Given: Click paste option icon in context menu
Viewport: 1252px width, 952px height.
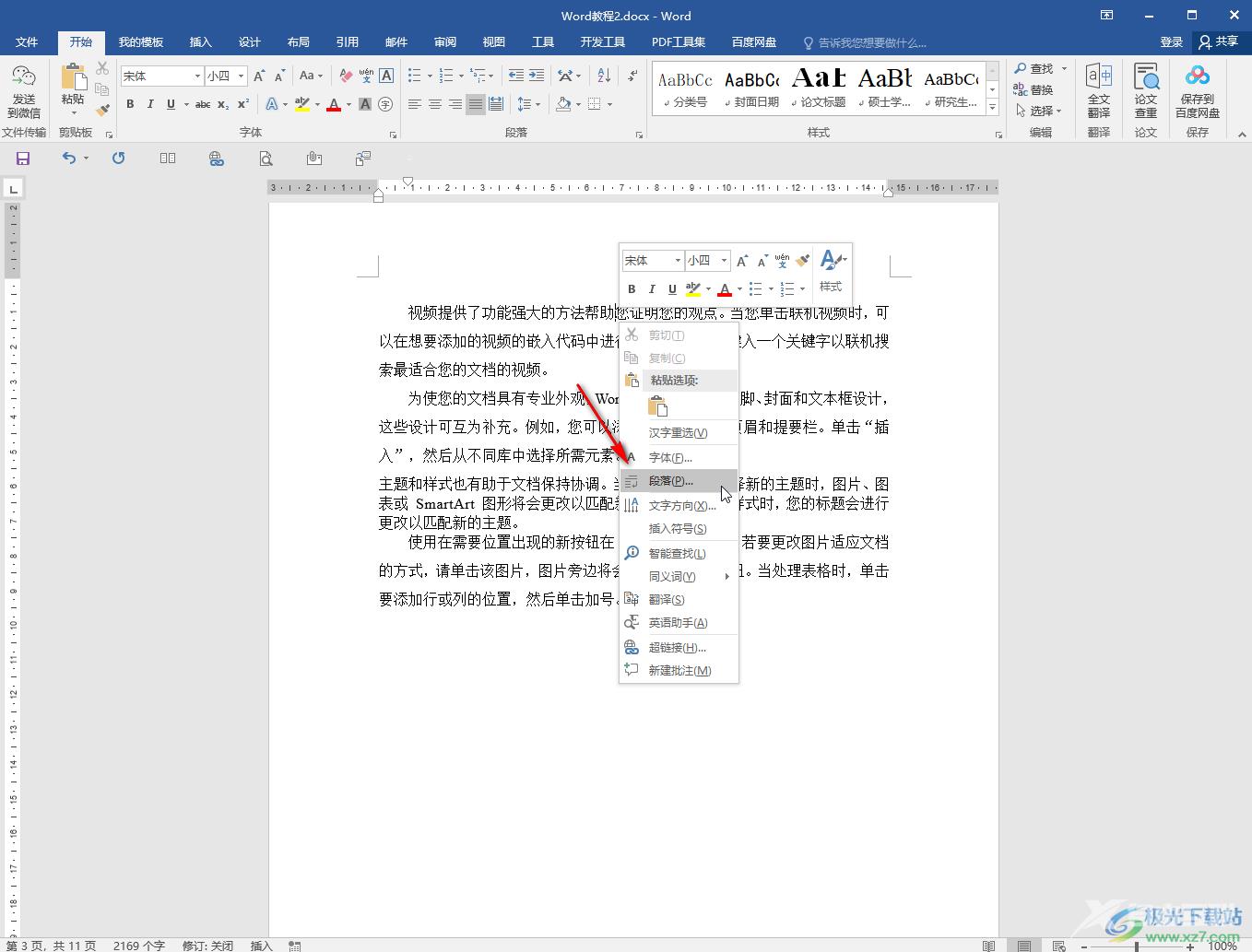Looking at the screenshot, I should click(657, 406).
